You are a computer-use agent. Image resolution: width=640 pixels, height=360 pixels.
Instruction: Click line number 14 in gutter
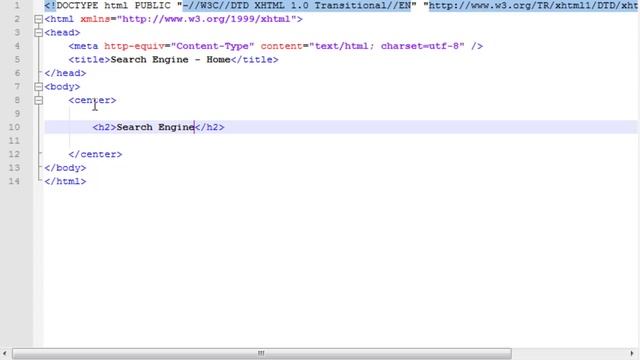point(14,181)
